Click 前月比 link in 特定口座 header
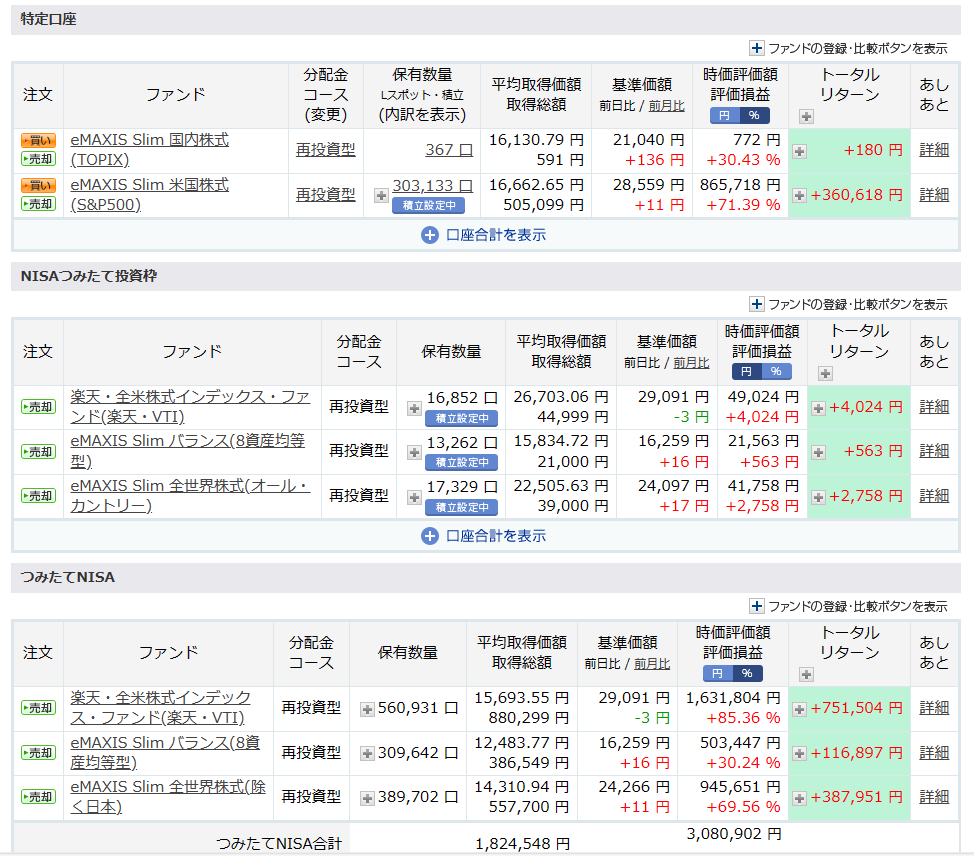974x856 pixels. pos(667,106)
